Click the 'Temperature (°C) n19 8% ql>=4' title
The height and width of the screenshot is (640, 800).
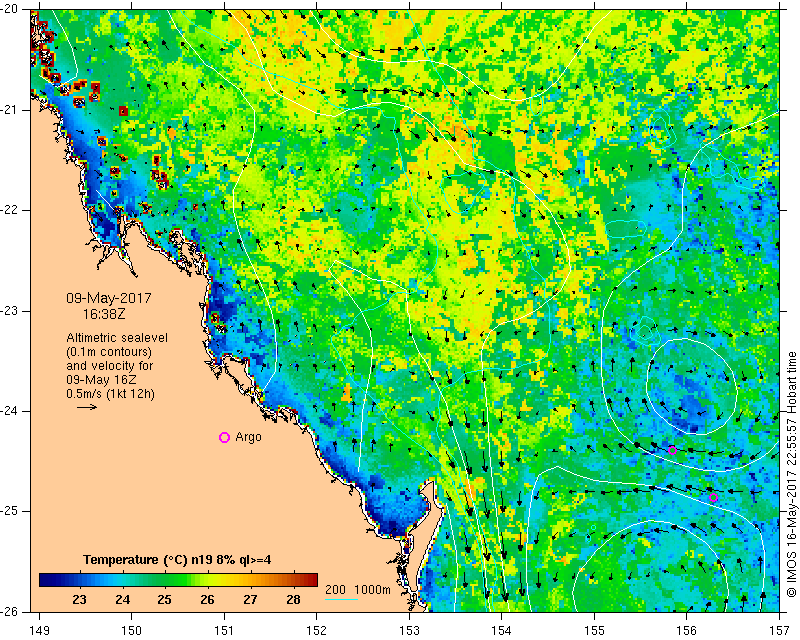click(177, 560)
